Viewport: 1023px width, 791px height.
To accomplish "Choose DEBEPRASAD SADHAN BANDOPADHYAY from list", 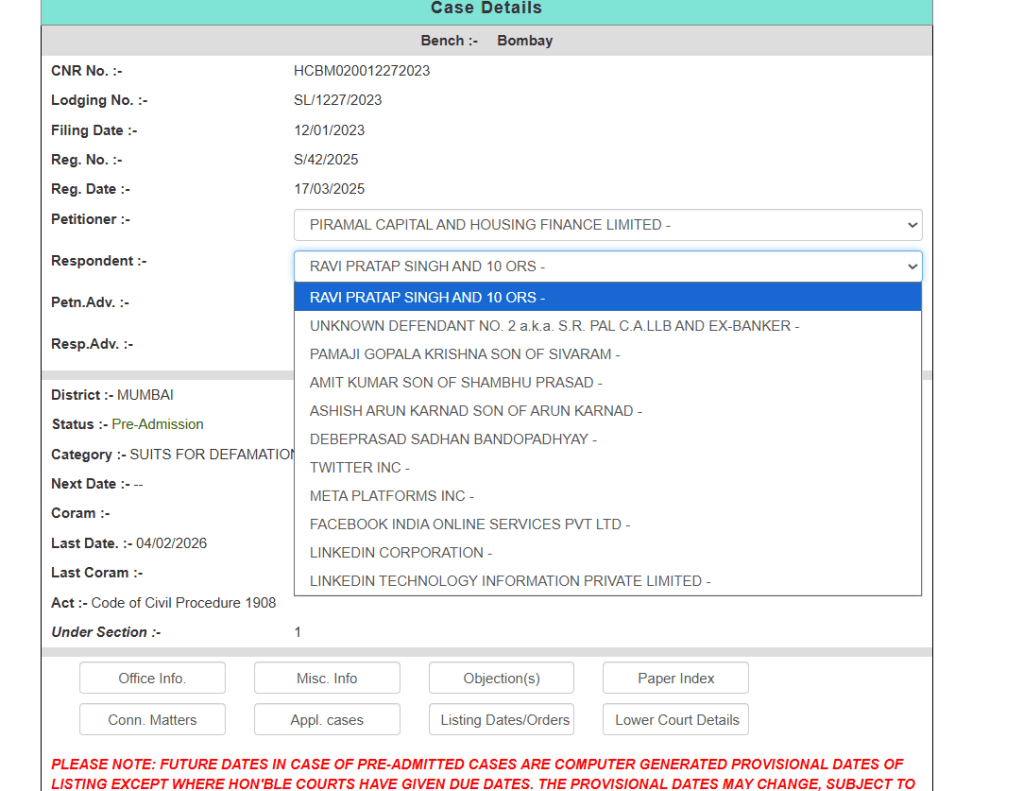I will pos(452,439).
